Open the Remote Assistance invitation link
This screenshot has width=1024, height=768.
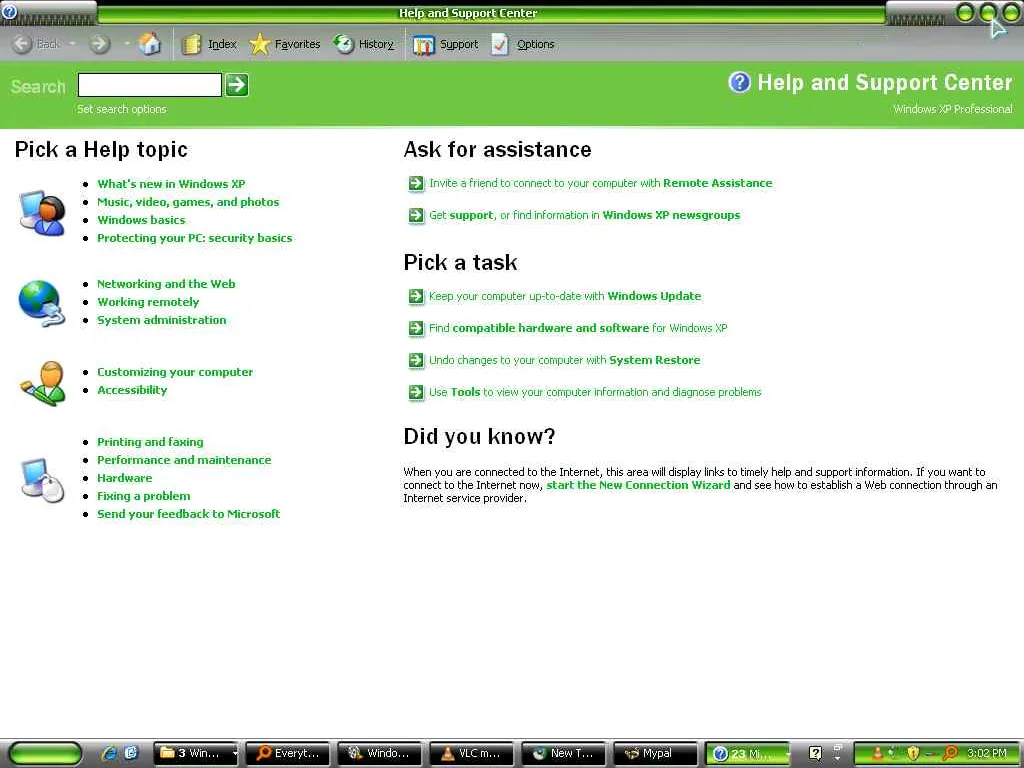tap(601, 184)
